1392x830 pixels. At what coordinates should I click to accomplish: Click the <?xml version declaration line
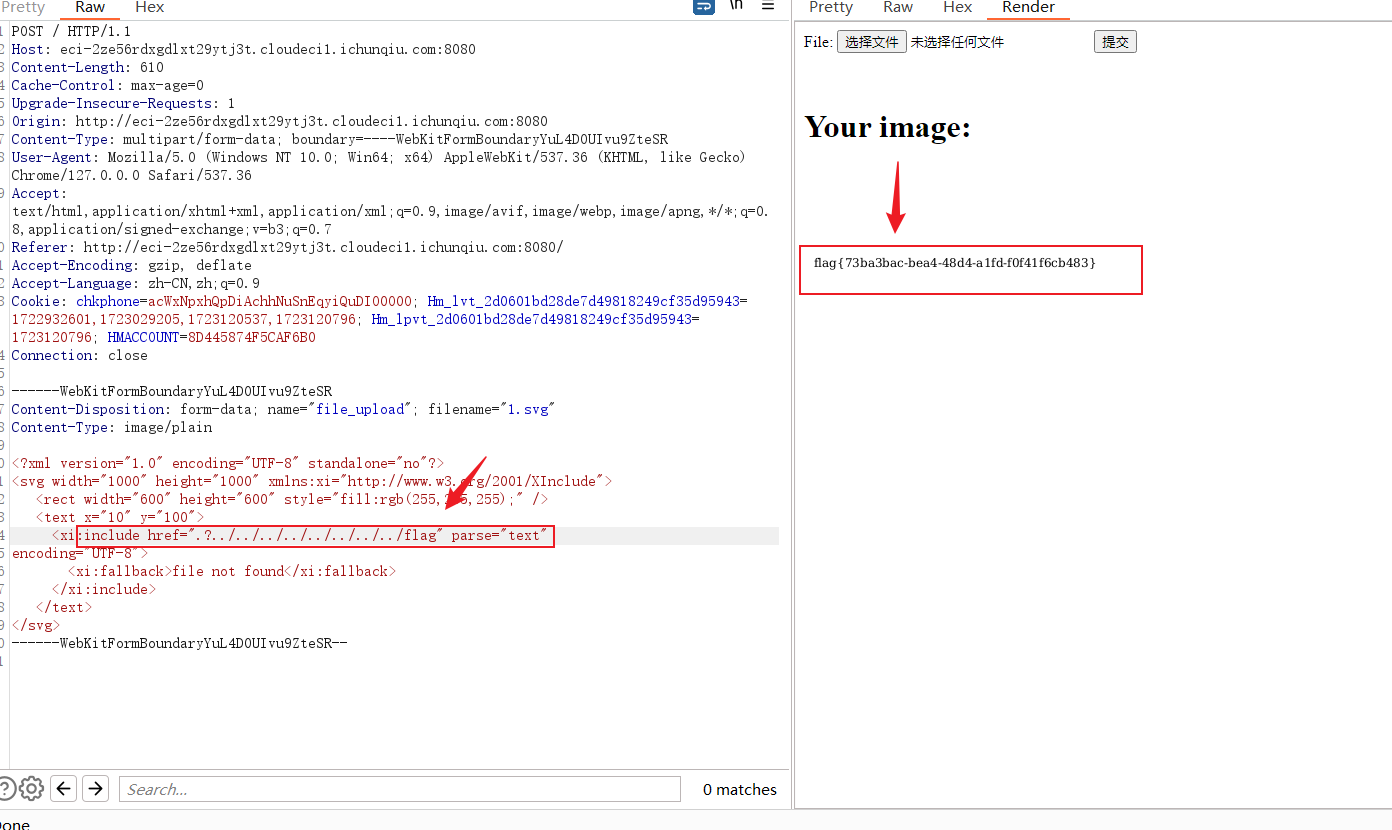228,463
